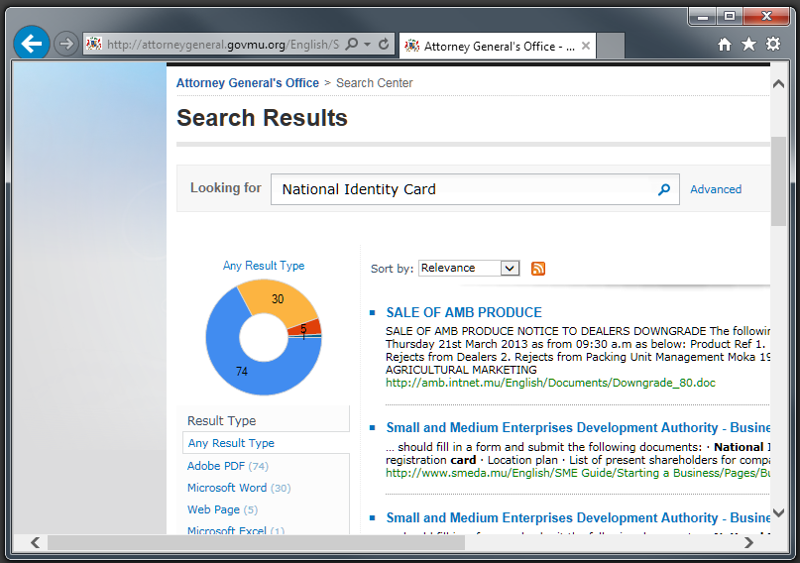Viewport: 800px width, 563px height.
Task: Open the address bar dropdown arrow
Action: tap(367, 44)
